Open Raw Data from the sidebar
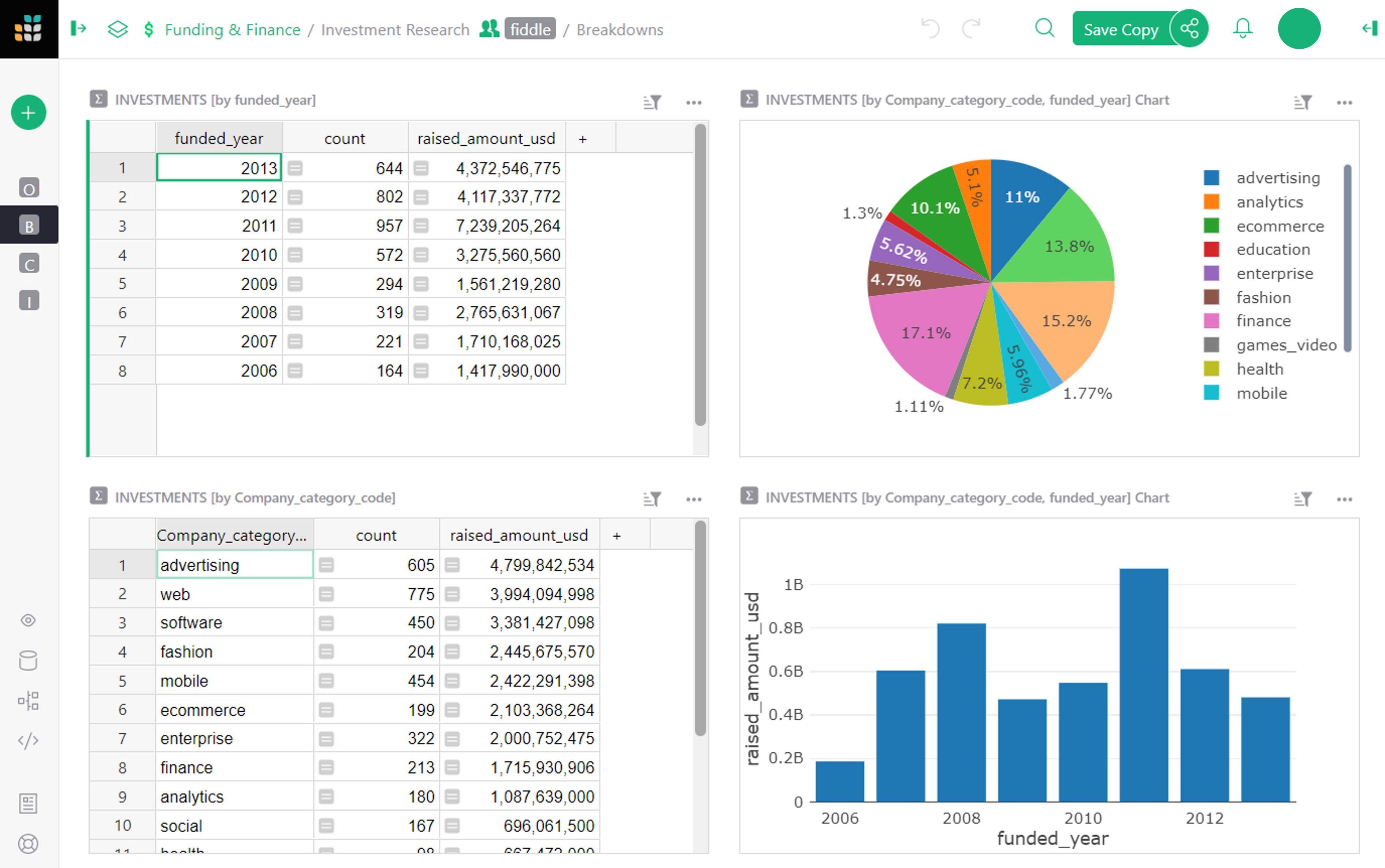 pyautogui.click(x=28, y=661)
